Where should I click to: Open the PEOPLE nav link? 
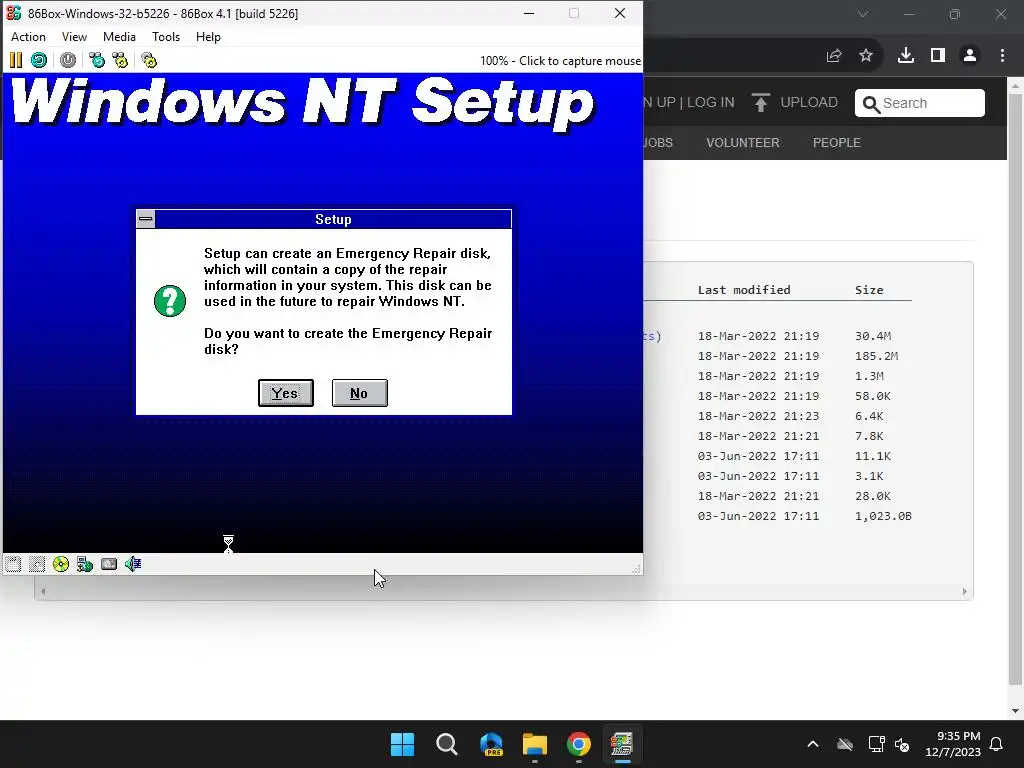(x=837, y=142)
